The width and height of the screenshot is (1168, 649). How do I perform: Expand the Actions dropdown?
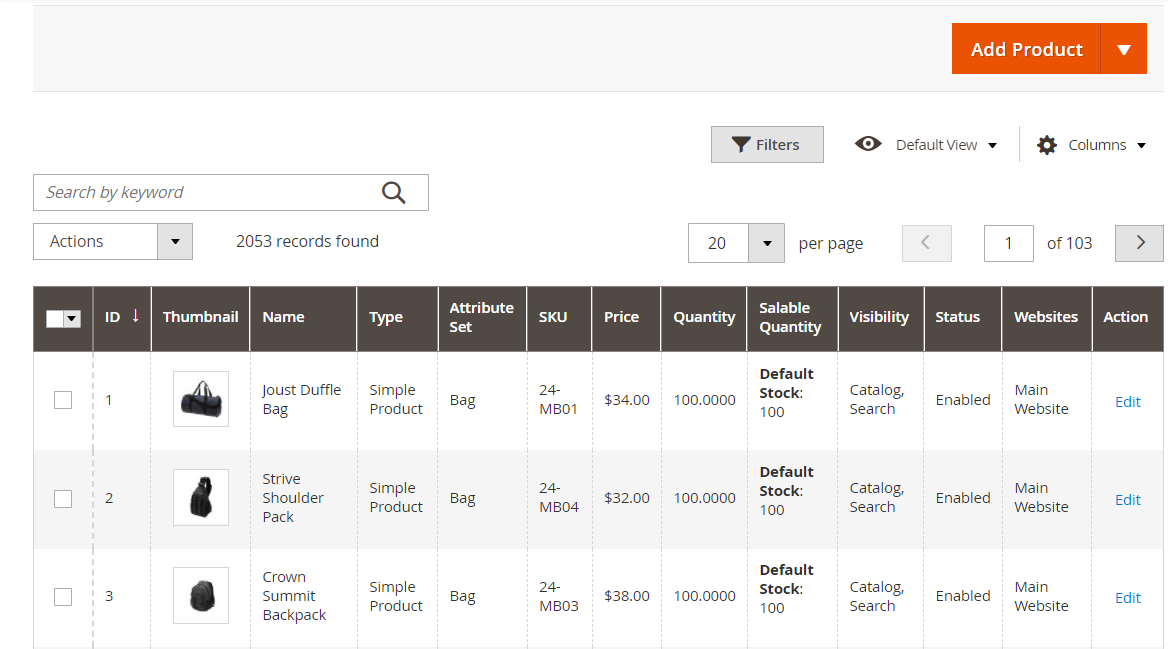click(x=174, y=242)
